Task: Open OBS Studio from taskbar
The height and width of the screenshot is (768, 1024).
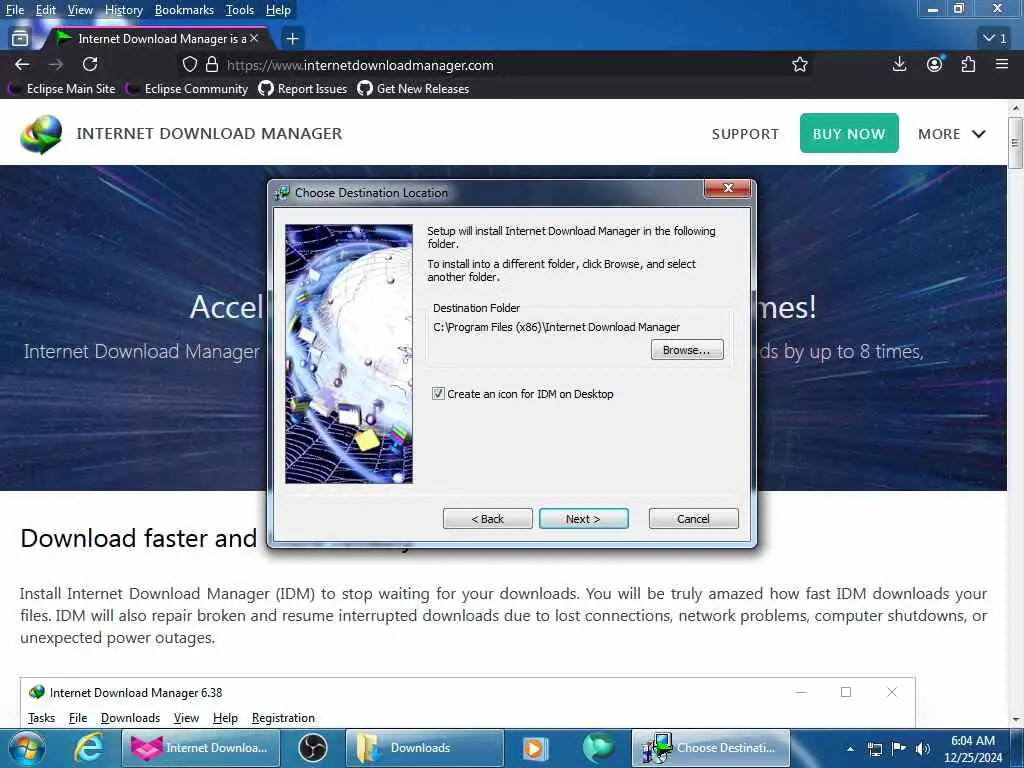Action: point(312,748)
